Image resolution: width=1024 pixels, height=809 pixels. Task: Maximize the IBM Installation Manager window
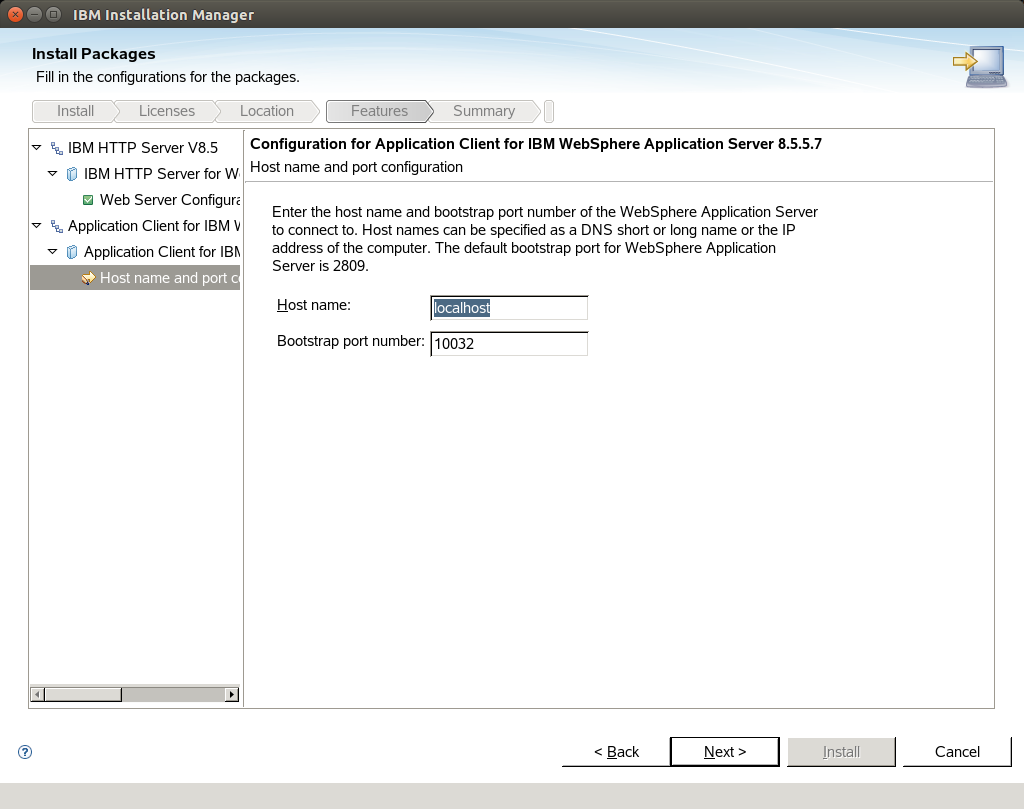[x=54, y=14]
